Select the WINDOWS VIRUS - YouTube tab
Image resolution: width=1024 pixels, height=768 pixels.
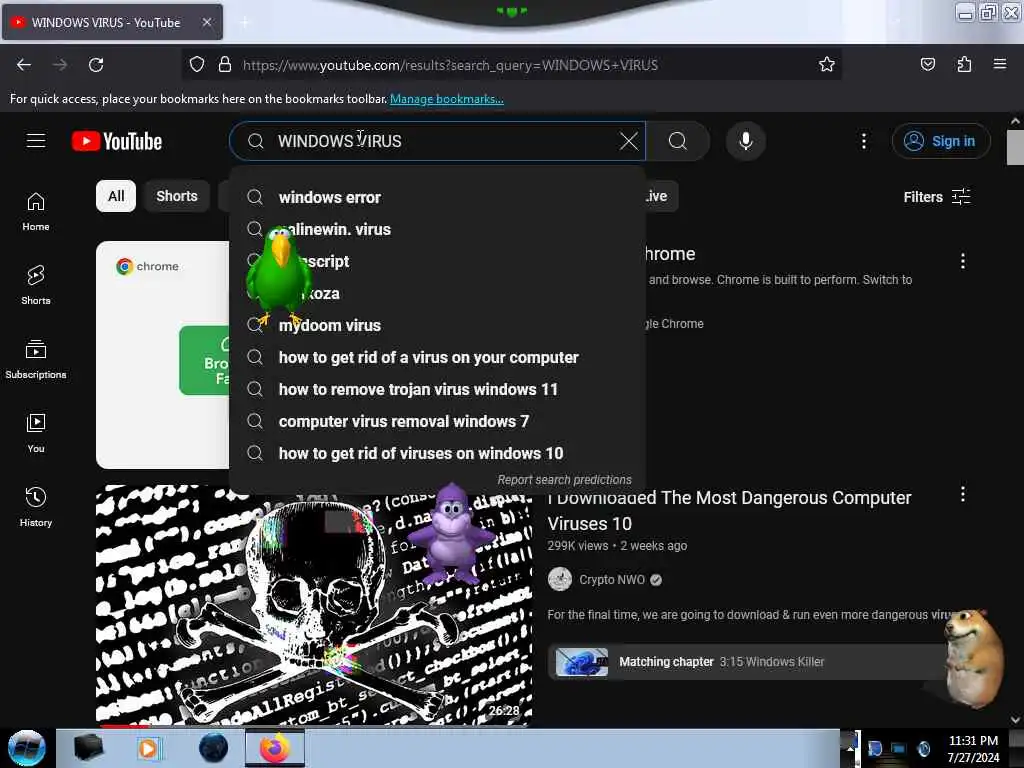112,22
